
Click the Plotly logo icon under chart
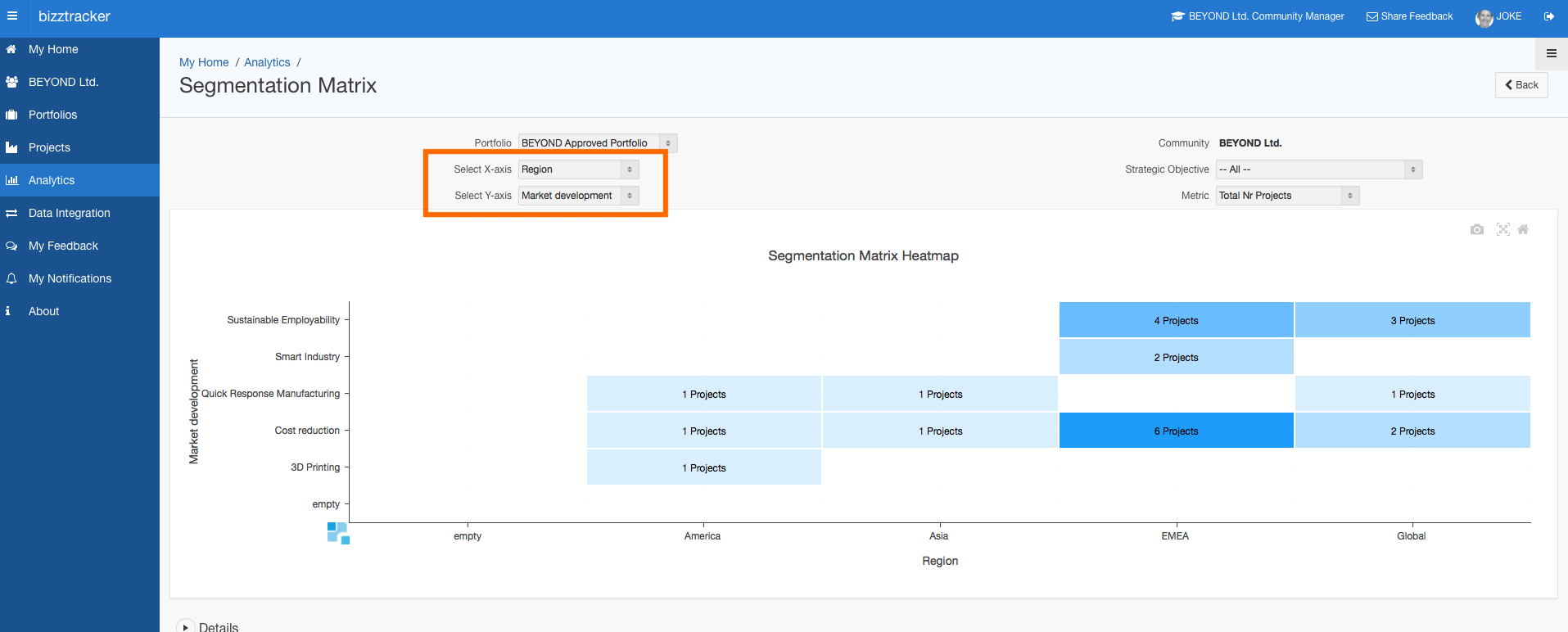338,533
